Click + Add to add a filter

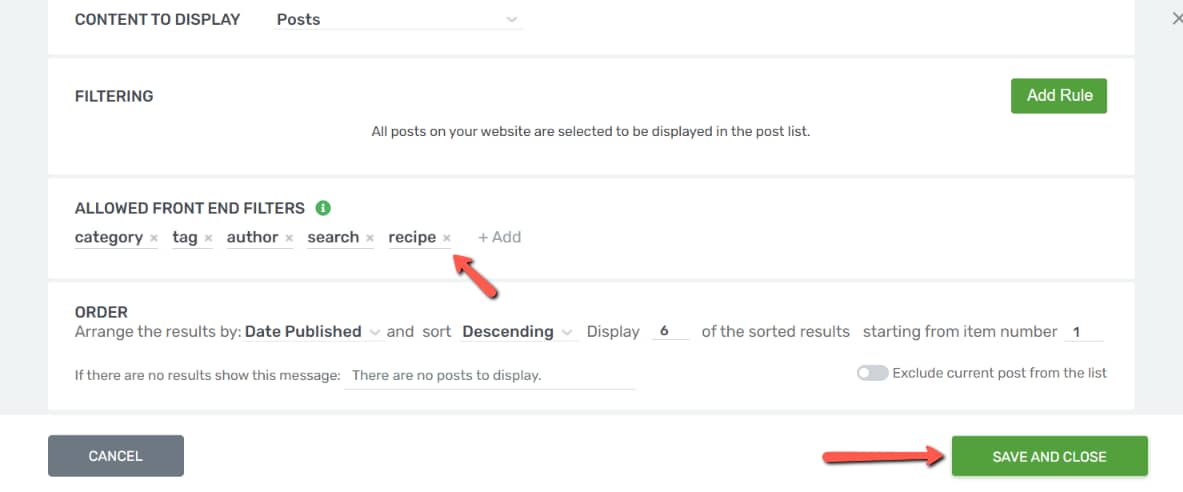[x=499, y=238]
